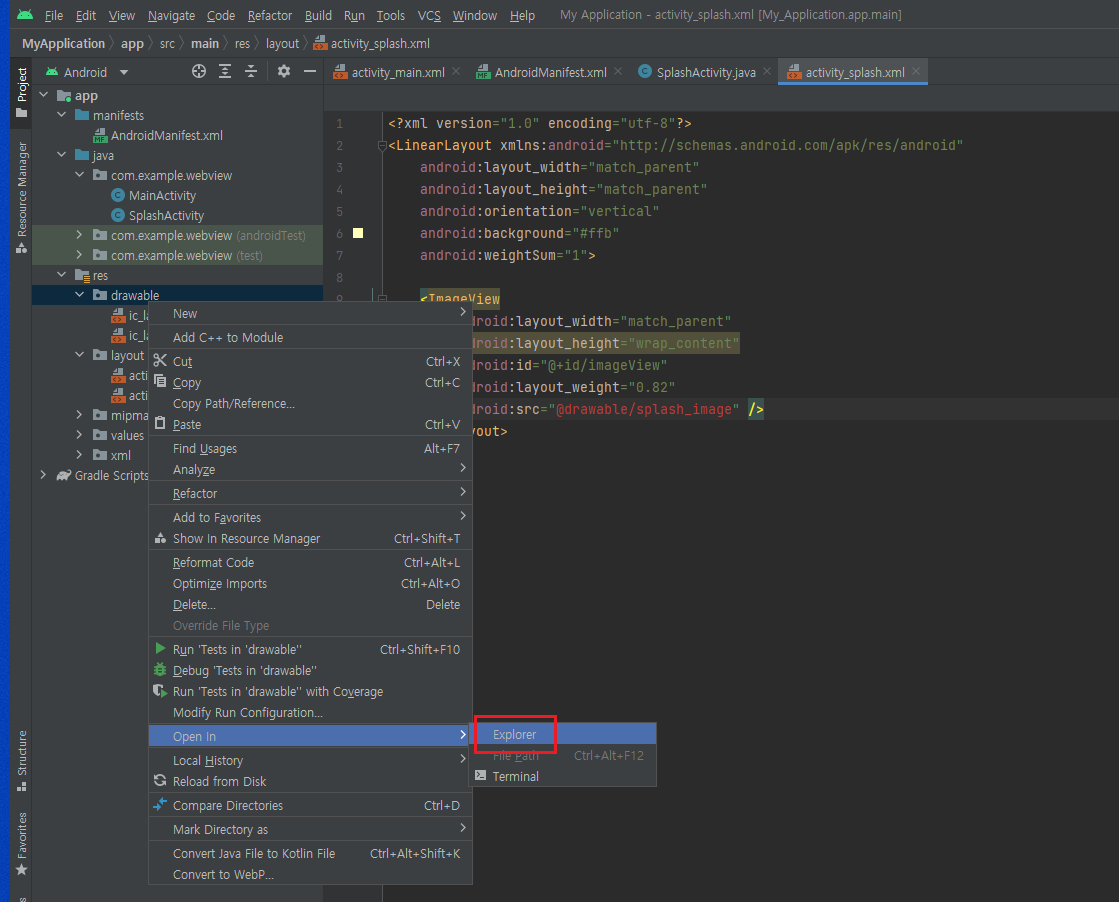Expand the Gradle Scripts node

44,475
